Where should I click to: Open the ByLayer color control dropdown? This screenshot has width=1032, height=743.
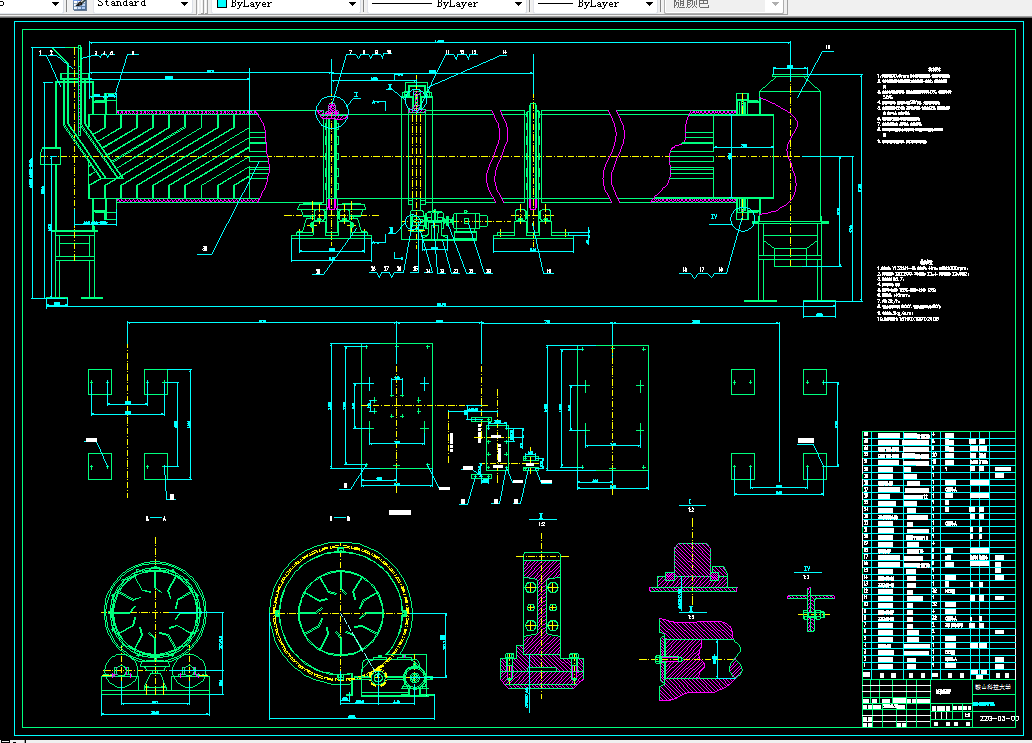click(286, 5)
